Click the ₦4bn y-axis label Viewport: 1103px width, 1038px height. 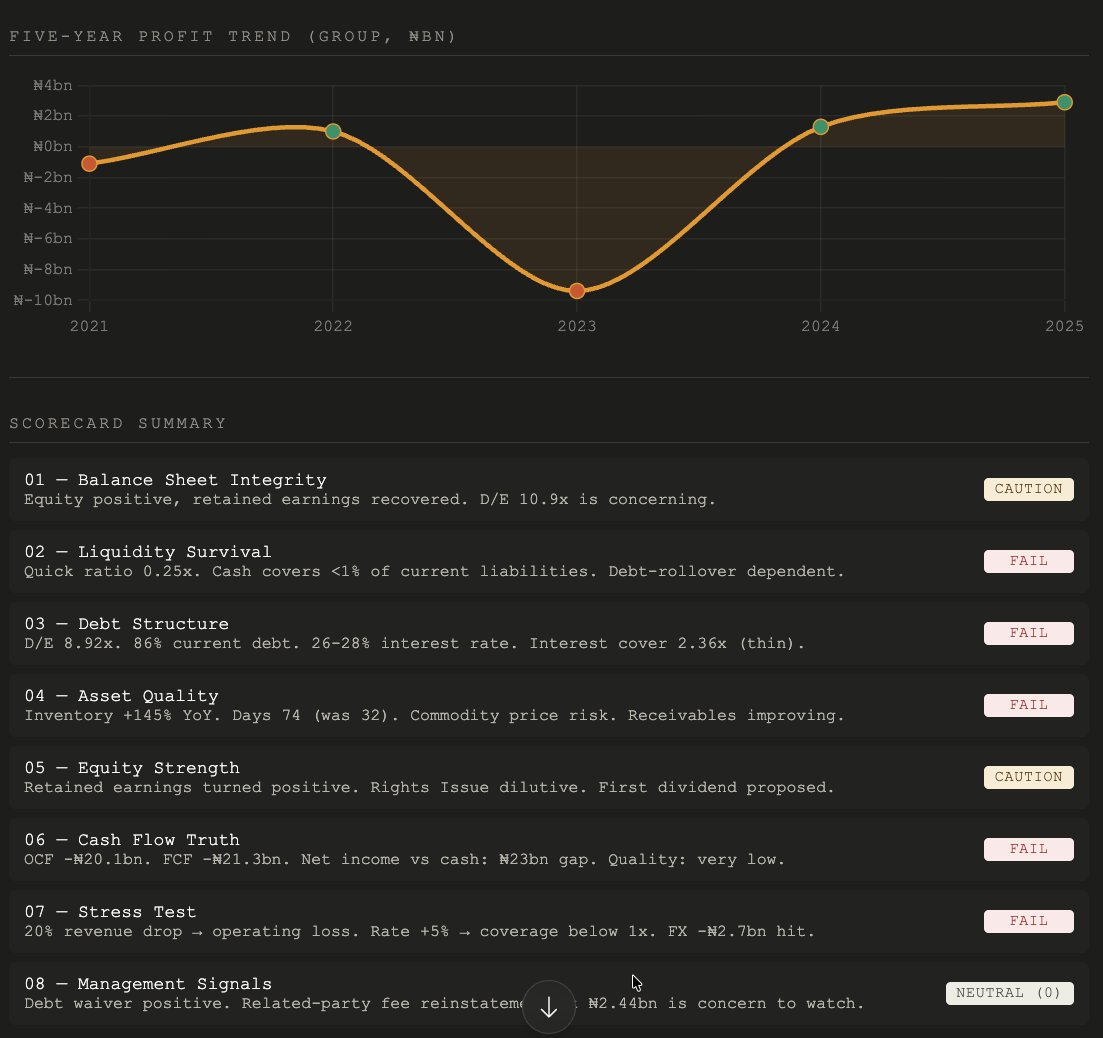tap(53, 86)
